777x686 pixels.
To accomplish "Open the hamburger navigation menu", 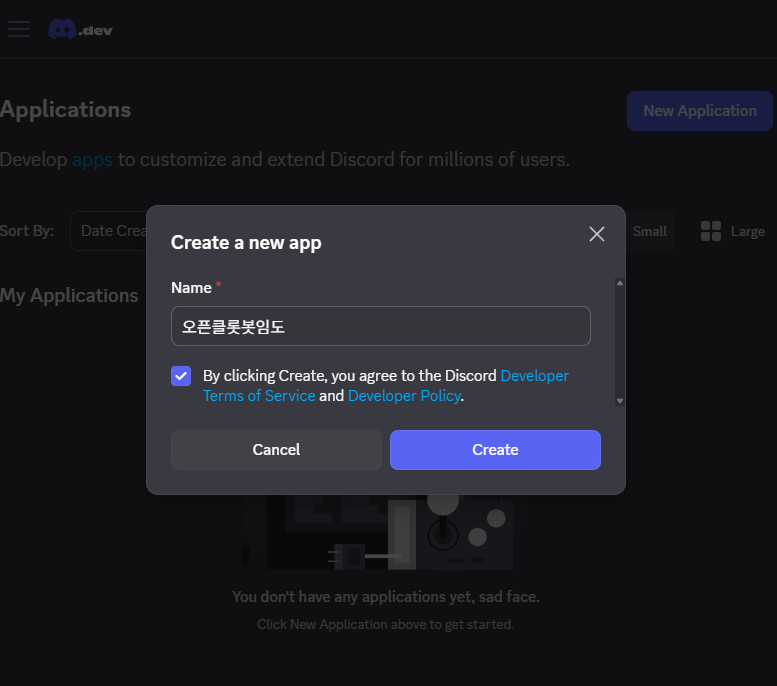I will 19,29.
